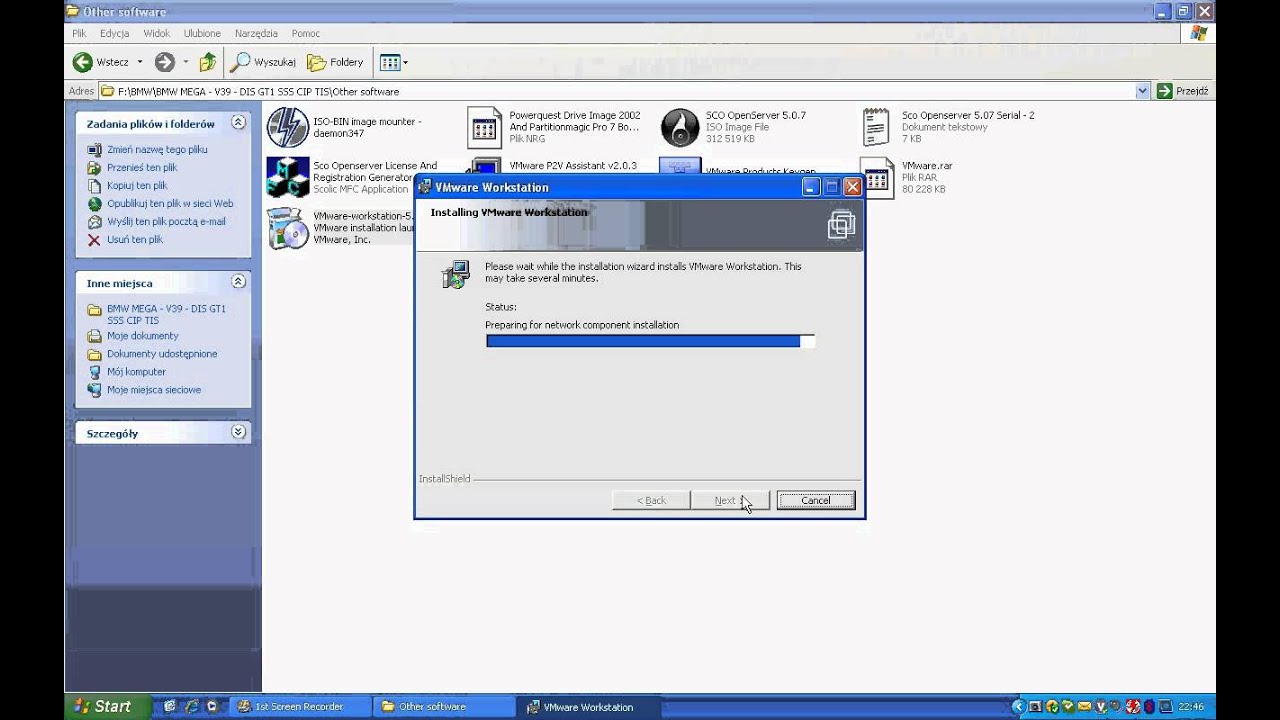
Task: Click the disabled Back button in installer
Action: (x=651, y=500)
